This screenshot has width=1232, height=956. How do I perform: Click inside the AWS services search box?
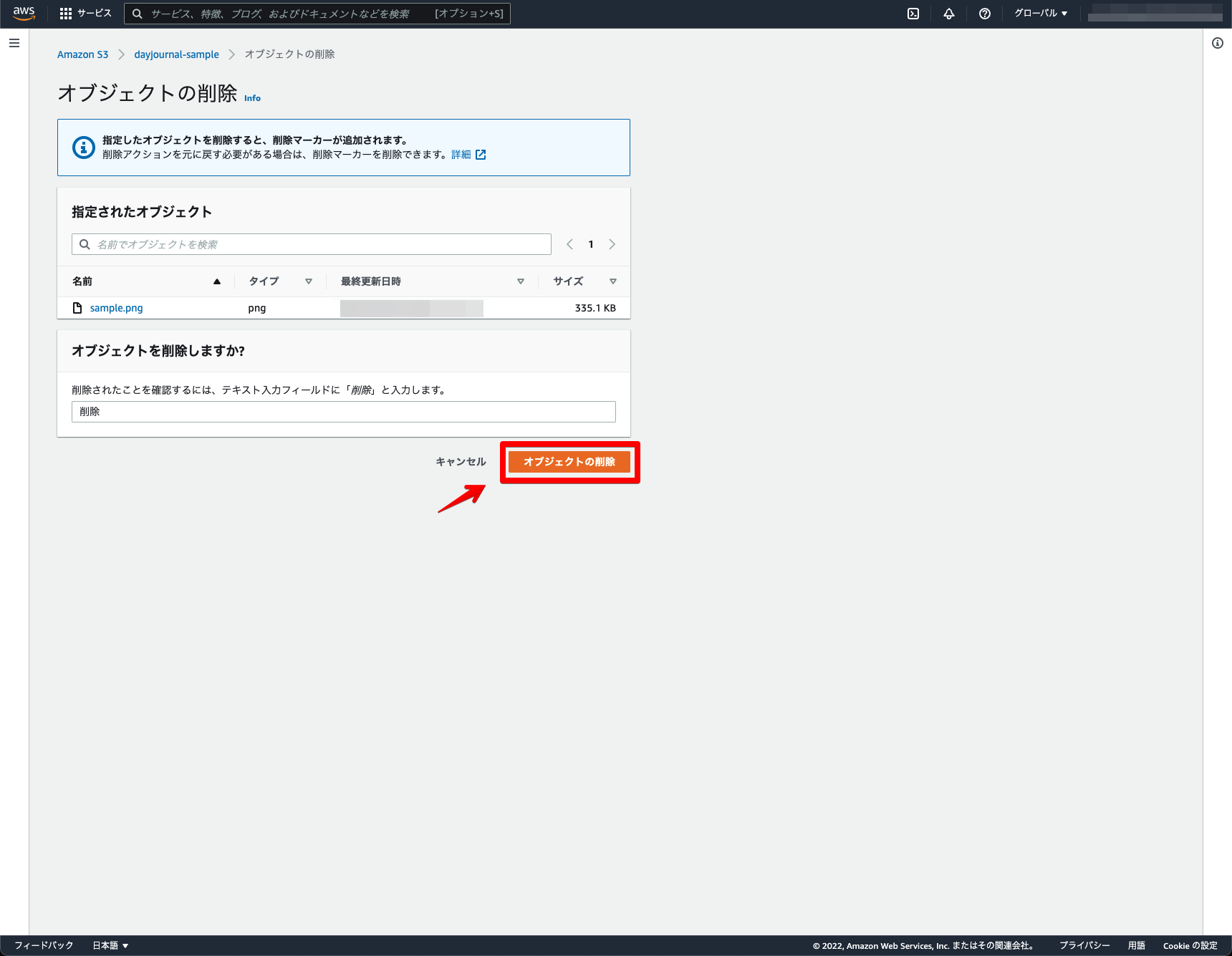point(317,14)
